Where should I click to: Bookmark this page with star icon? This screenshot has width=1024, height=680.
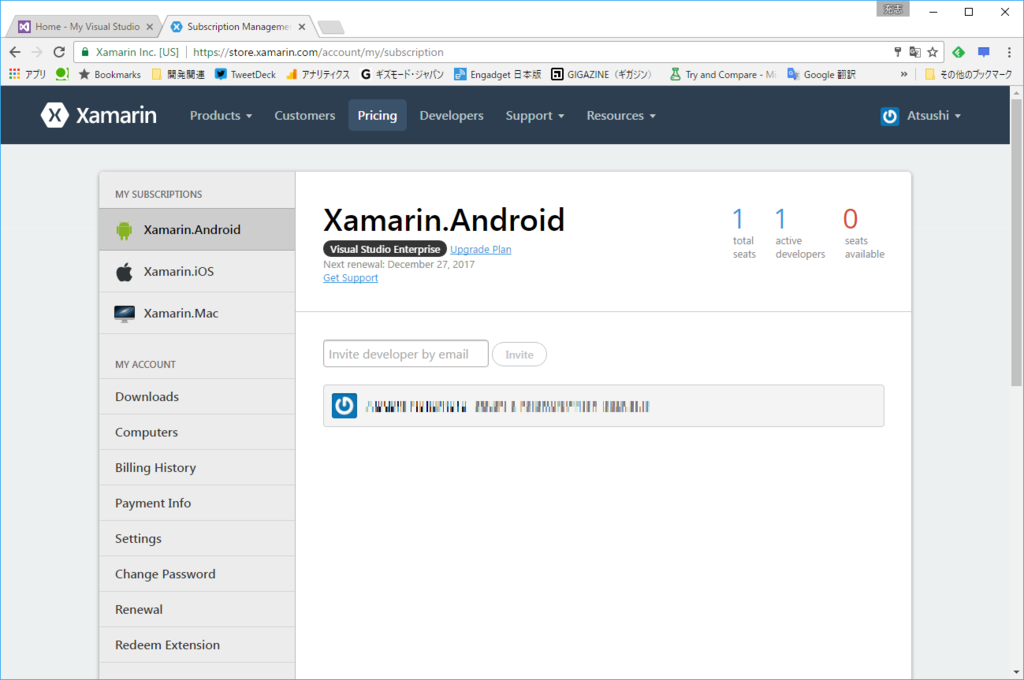pyautogui.click(x=933, y=52)
